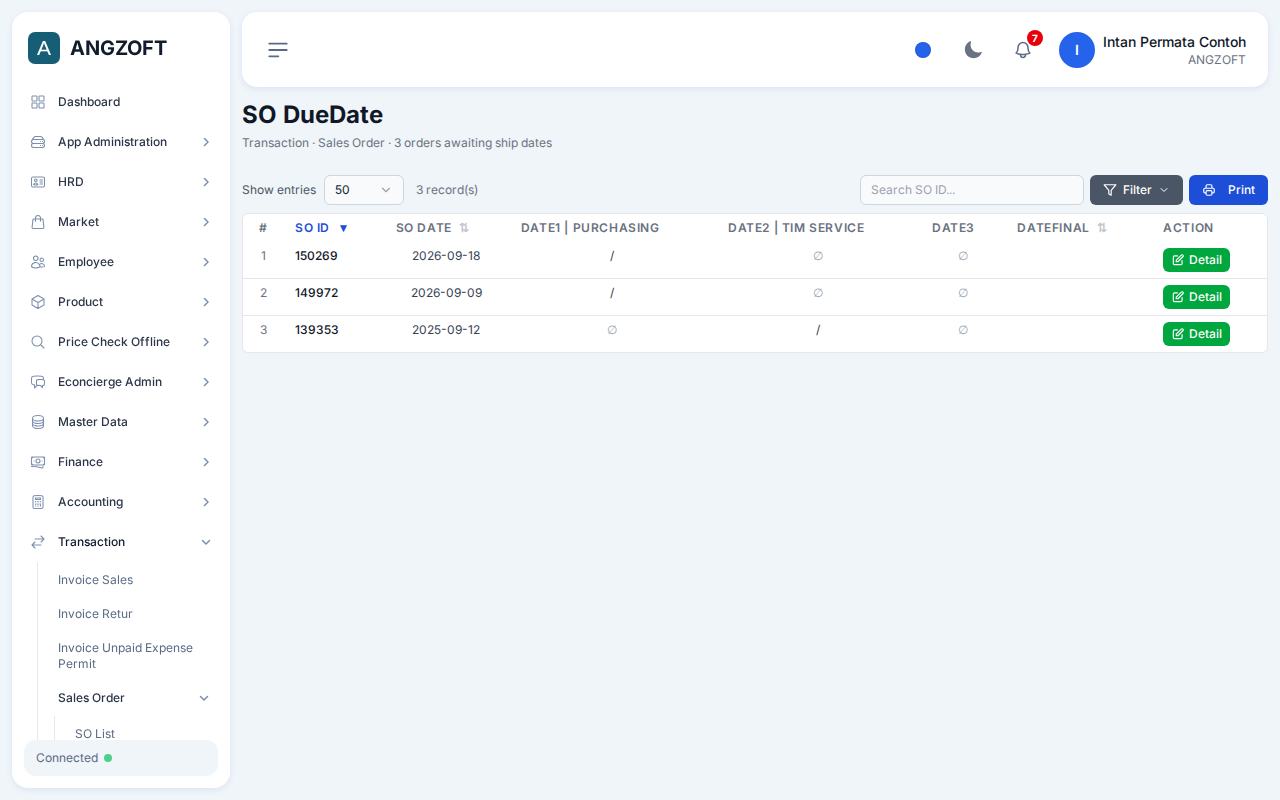Screen dimensions: 1280x800
Task: Click the Econcierge Admin chat icon
Action: 38,382
